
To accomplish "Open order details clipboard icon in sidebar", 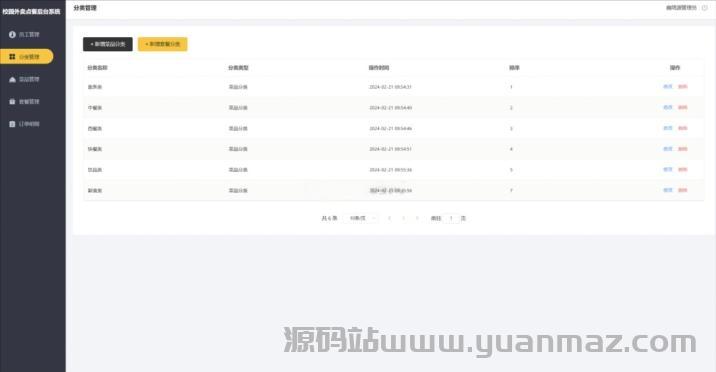I will pyautogui.click(x=12, y=124).
